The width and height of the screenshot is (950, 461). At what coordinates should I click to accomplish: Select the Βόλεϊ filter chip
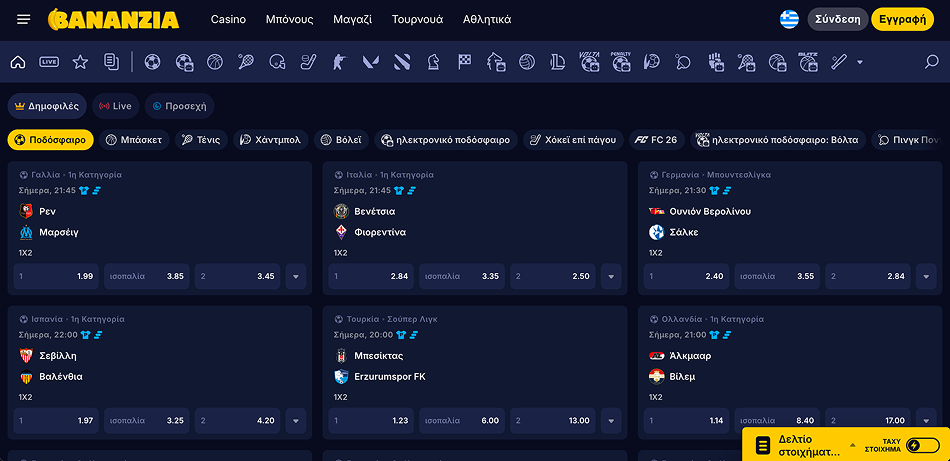coord(341,140)
